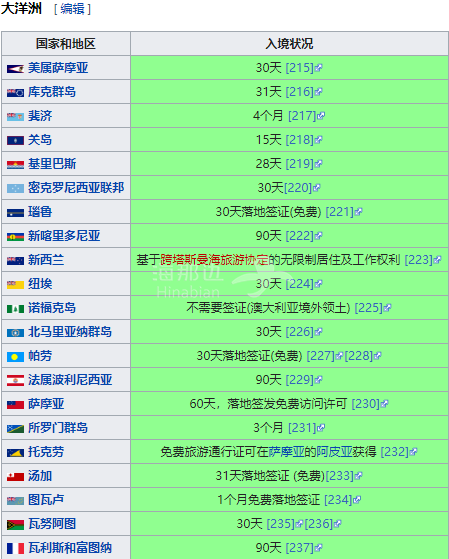Viewport: 449px width, 559px height.
Task: Click the Cook Islands flag icon
Action: (x=15, y=93)
